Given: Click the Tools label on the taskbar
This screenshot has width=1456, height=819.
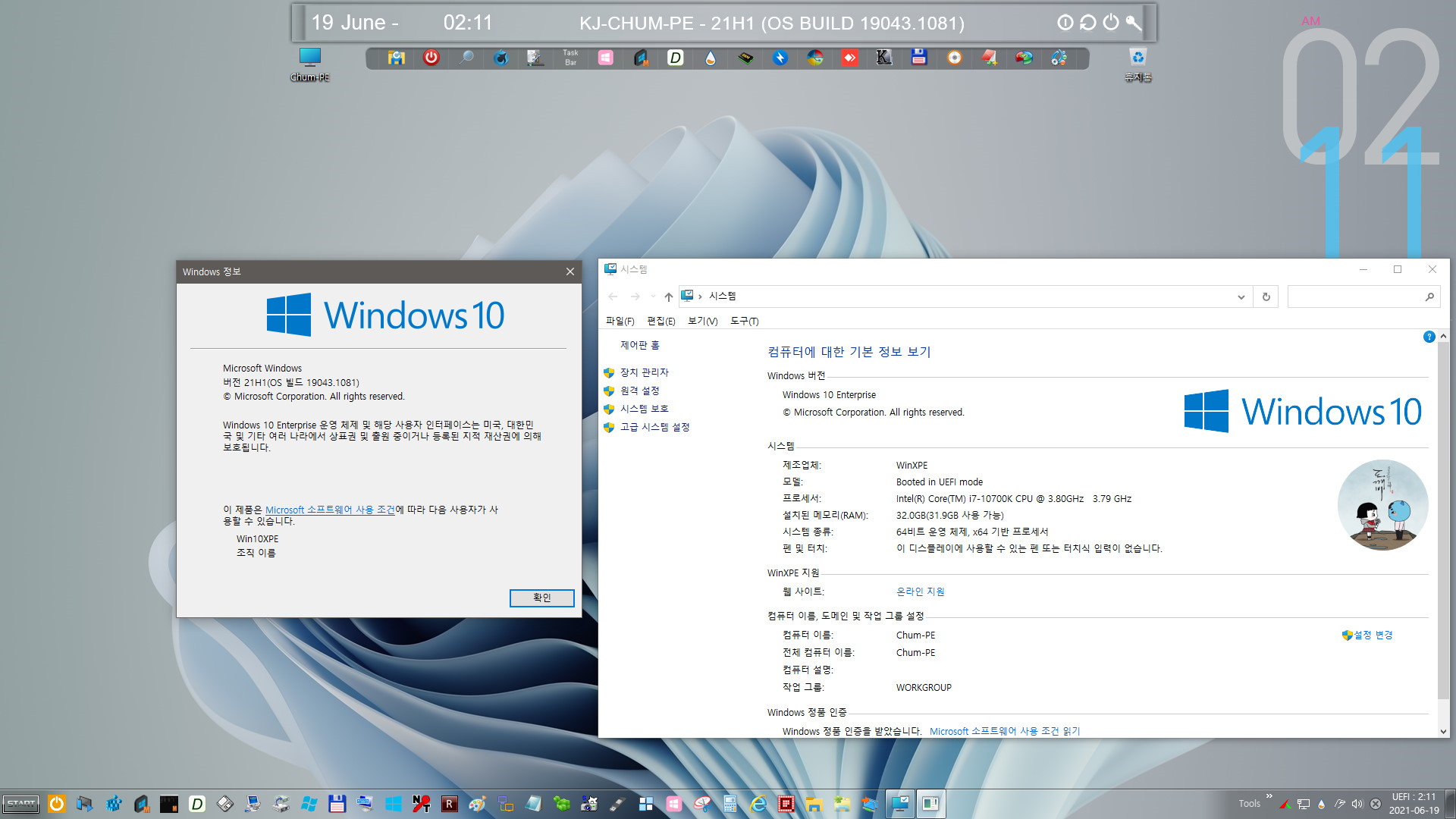Looking at the screenshot, I should tap(1249, 804).
